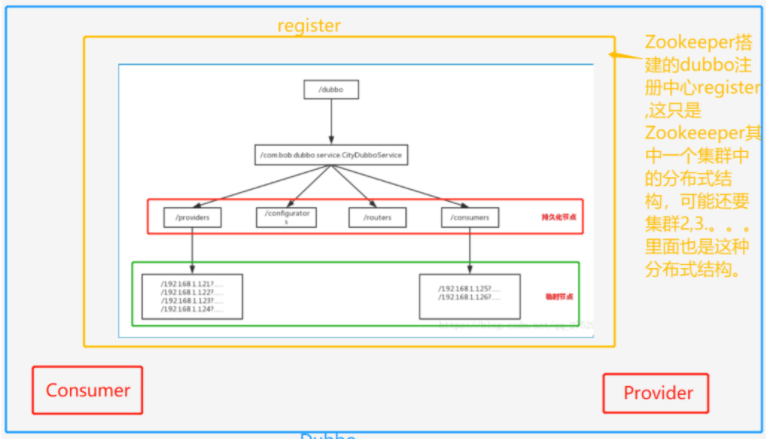This screenshot has width=766, height=439.
Task: Click the Provider box
Action: [656, 393]
